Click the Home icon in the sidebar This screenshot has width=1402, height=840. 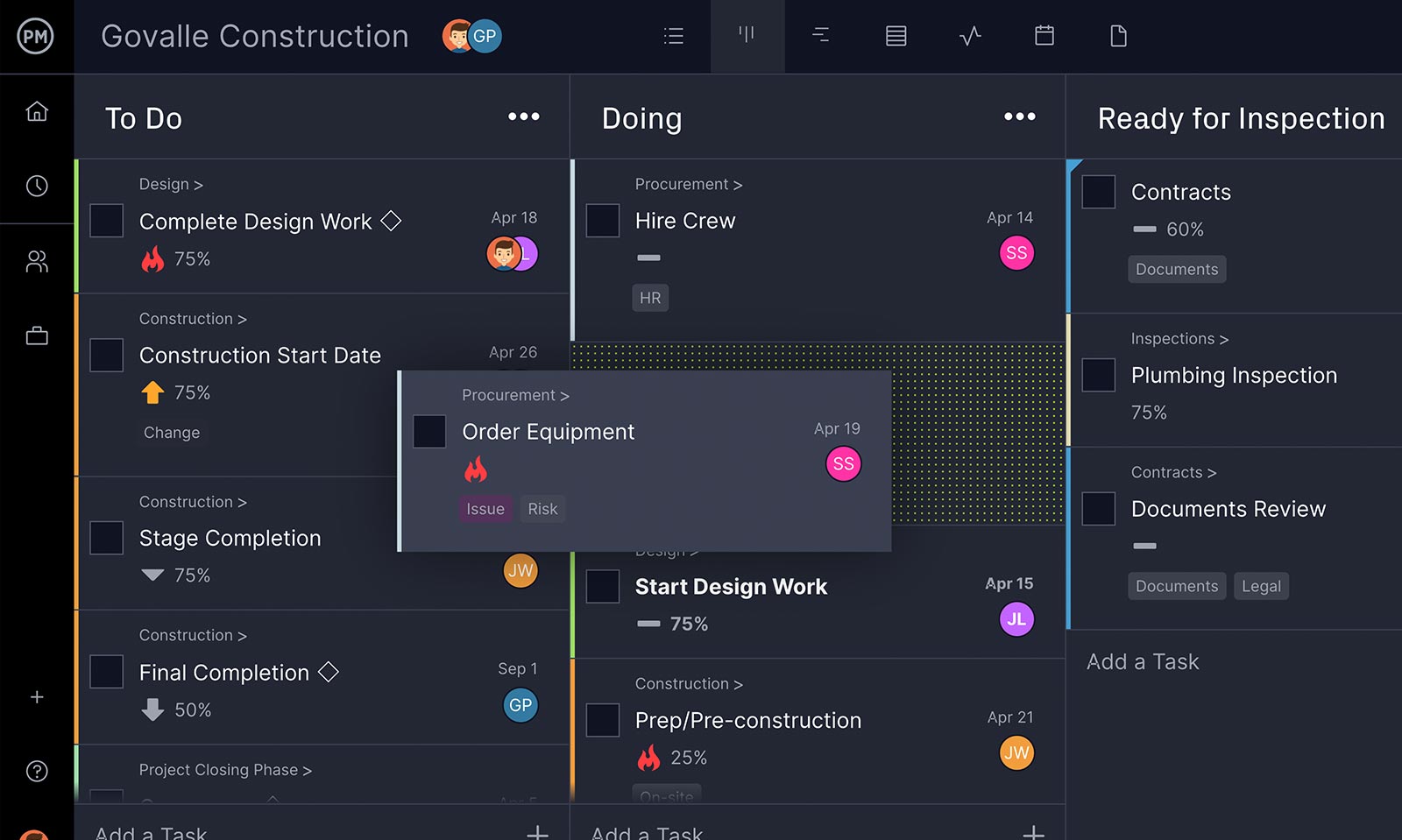pos(37,111)
